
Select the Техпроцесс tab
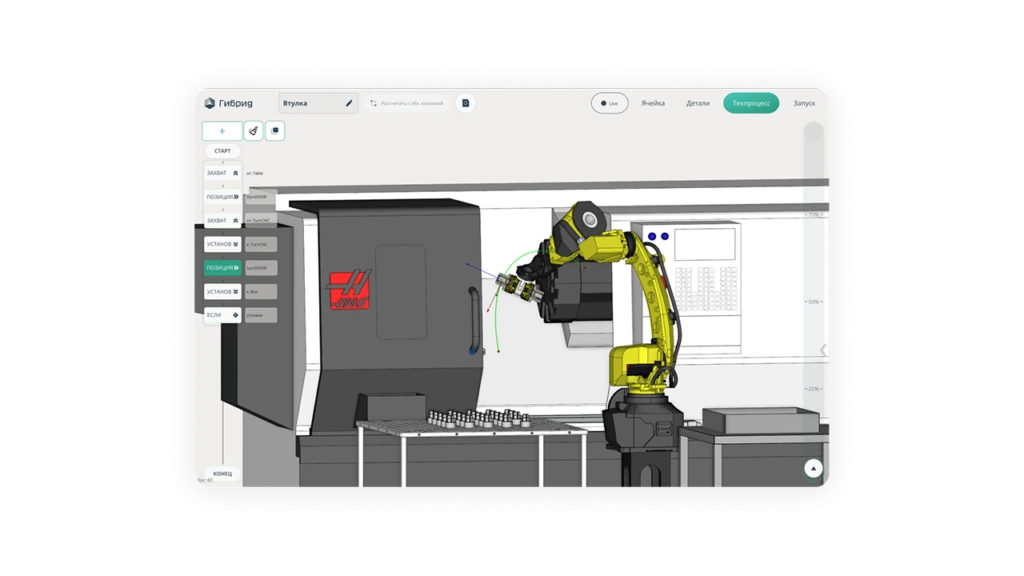751,103
